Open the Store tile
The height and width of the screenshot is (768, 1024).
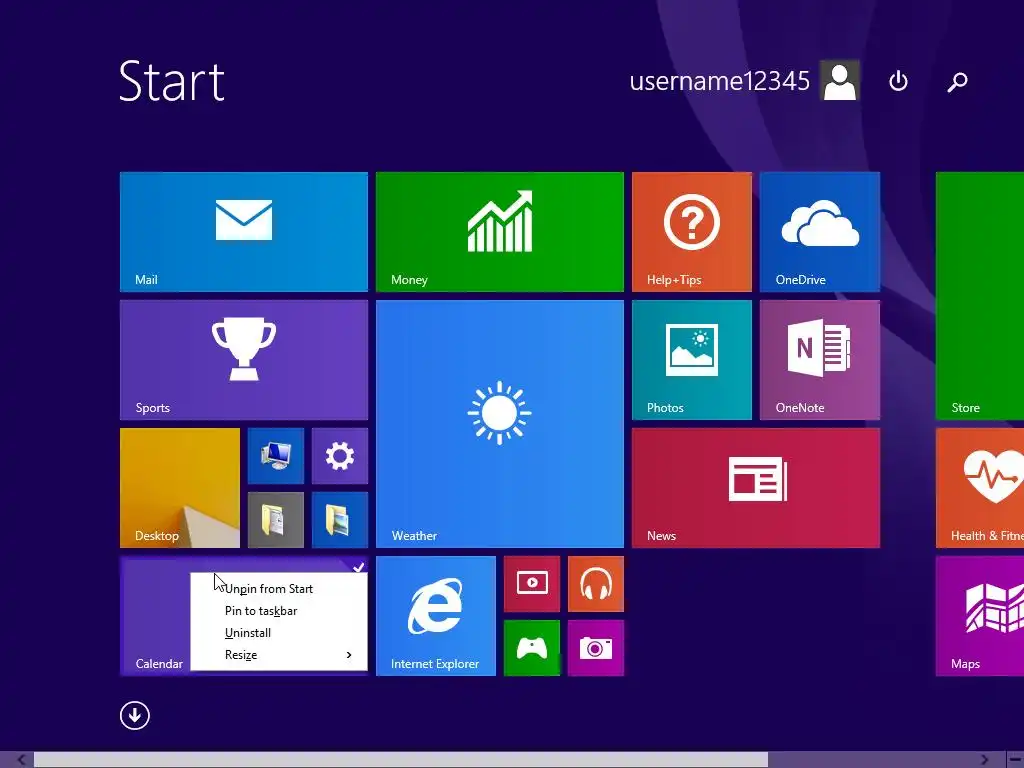(980, 296)
